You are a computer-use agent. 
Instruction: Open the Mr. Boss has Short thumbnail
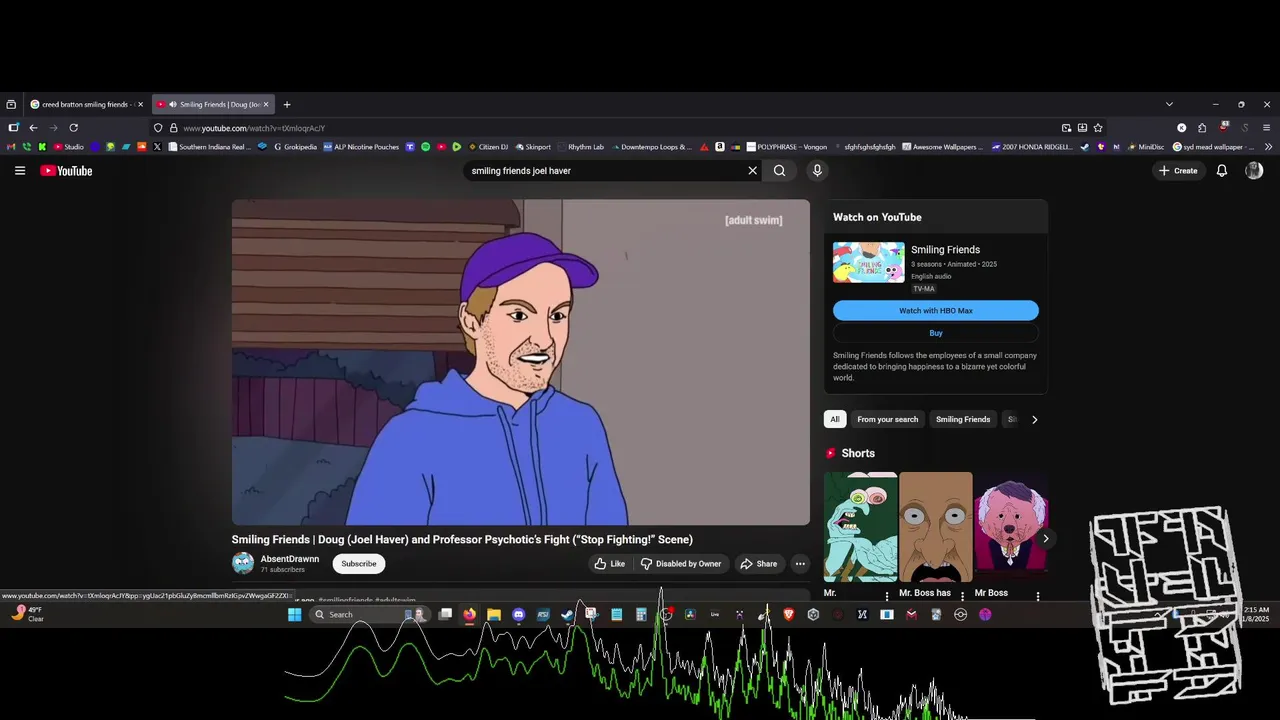point(936,527)
